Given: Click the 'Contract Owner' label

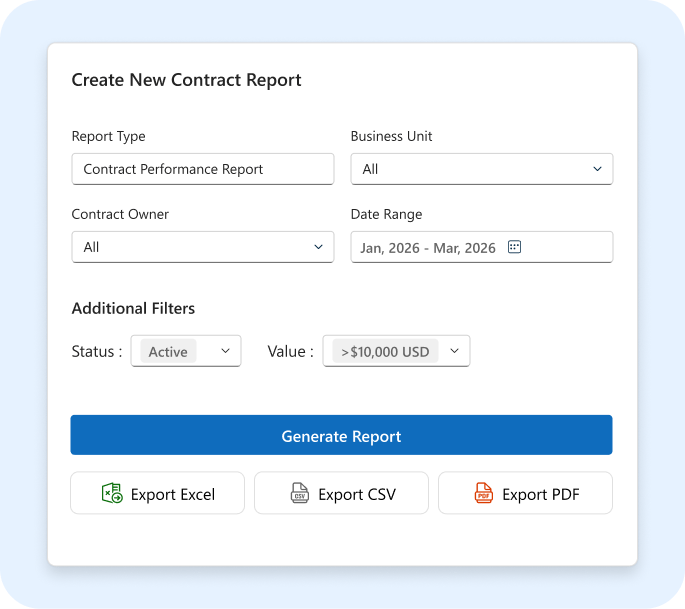Looking at the screenshot, I should pyautogui.click(x=120, y=215).
